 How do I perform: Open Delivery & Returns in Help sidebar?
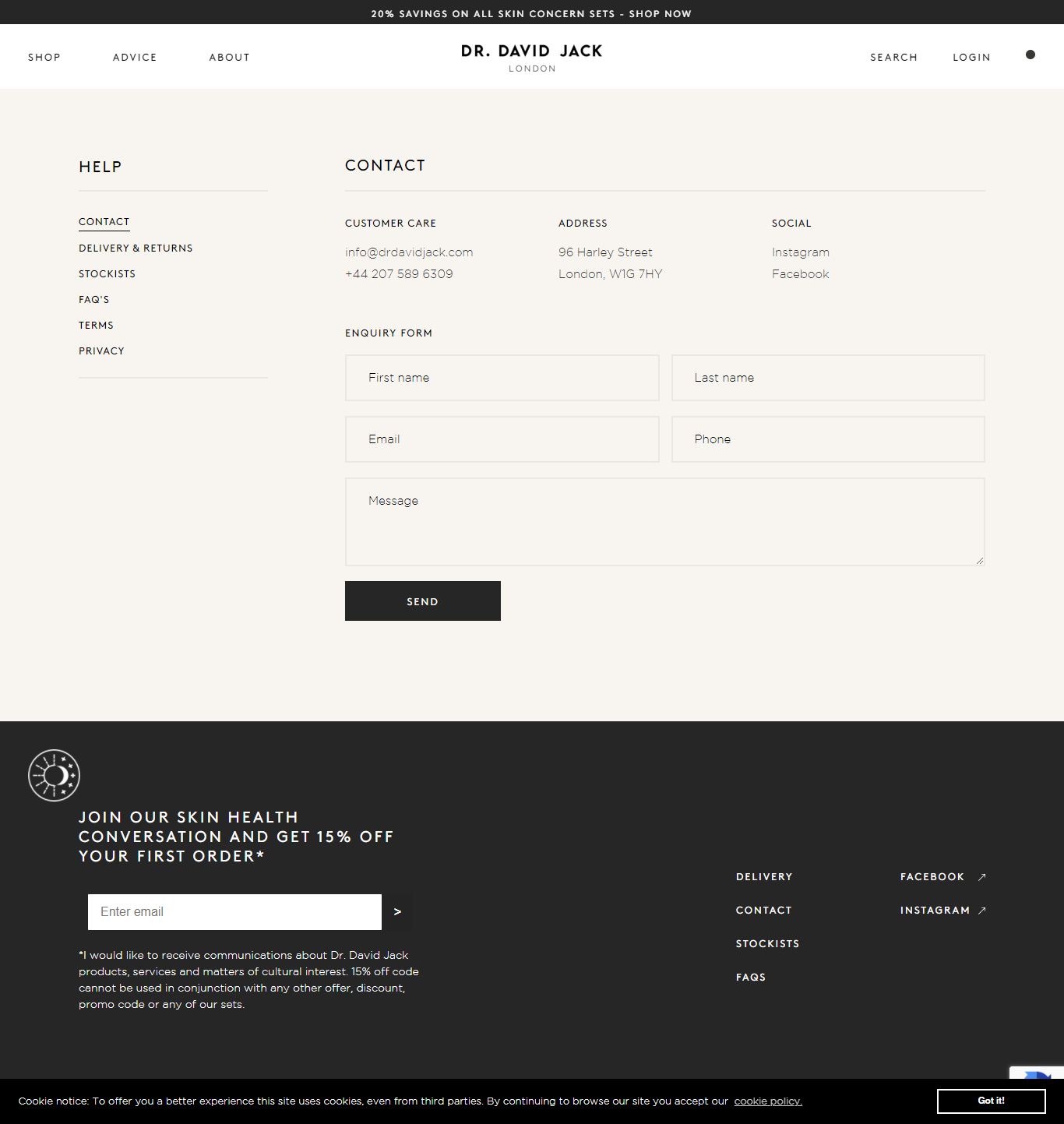click(136, 248)
